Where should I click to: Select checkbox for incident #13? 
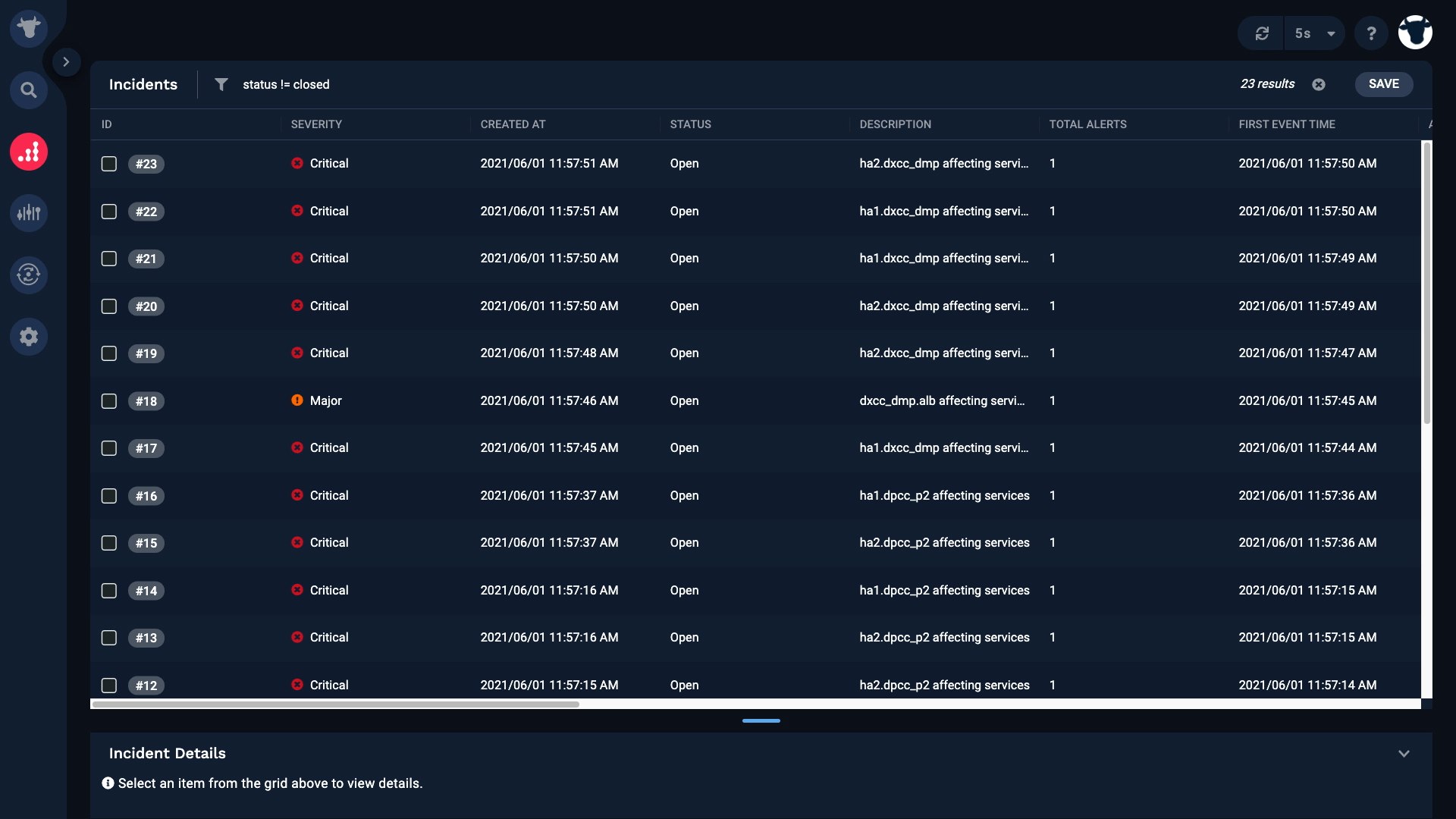pyautogui.click(x=109, y=638)
